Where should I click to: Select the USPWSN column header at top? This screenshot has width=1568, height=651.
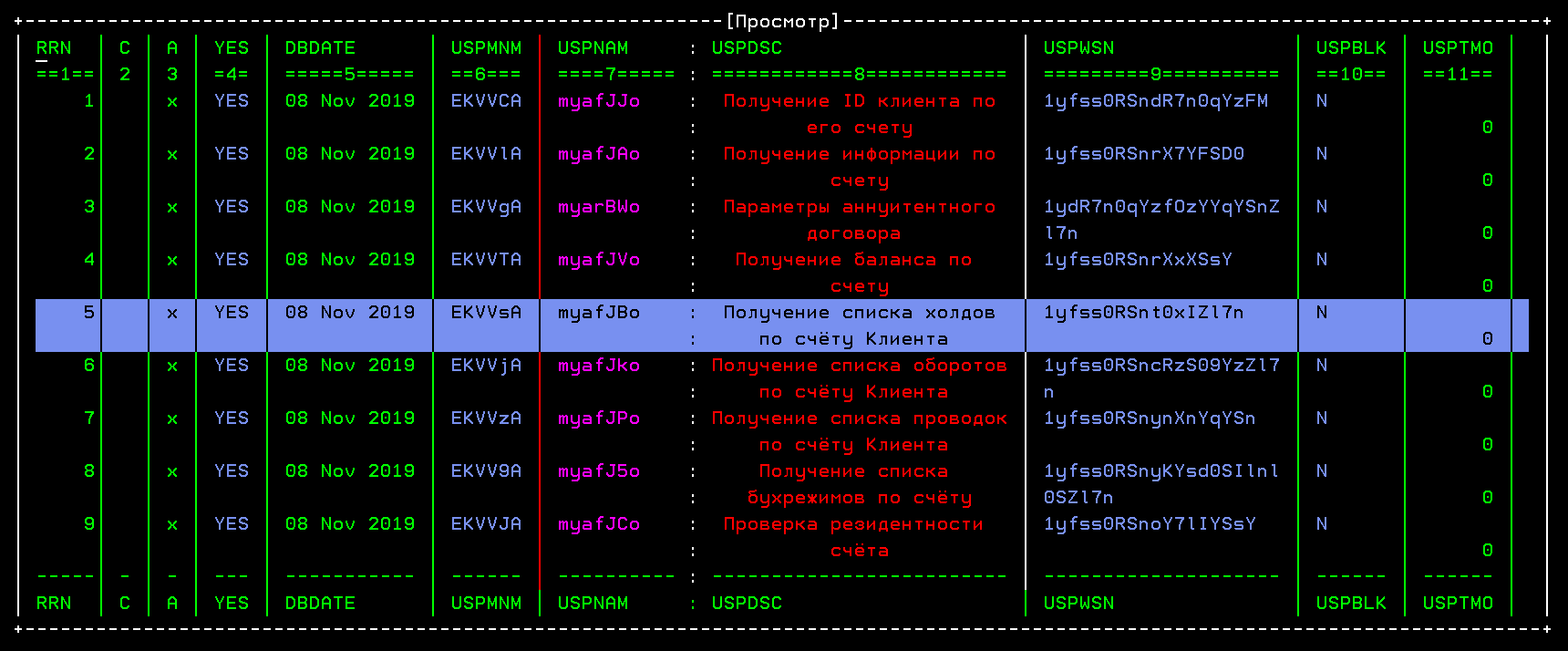coord(1078,48)
